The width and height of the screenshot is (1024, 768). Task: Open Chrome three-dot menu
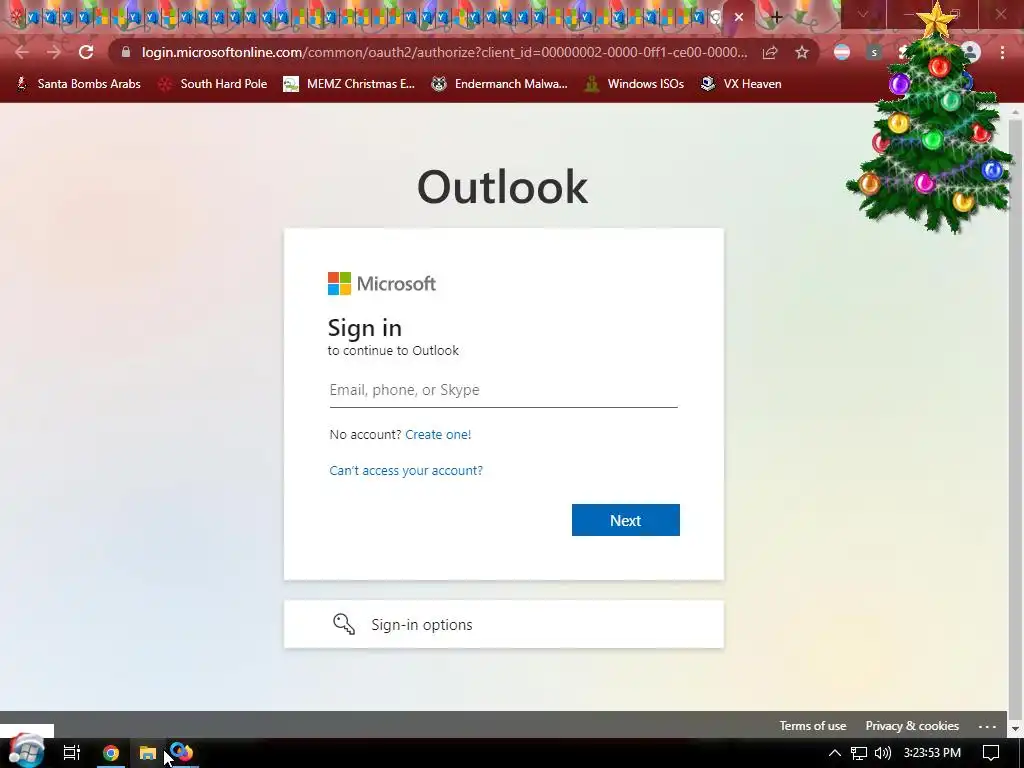click(1002, 52)
